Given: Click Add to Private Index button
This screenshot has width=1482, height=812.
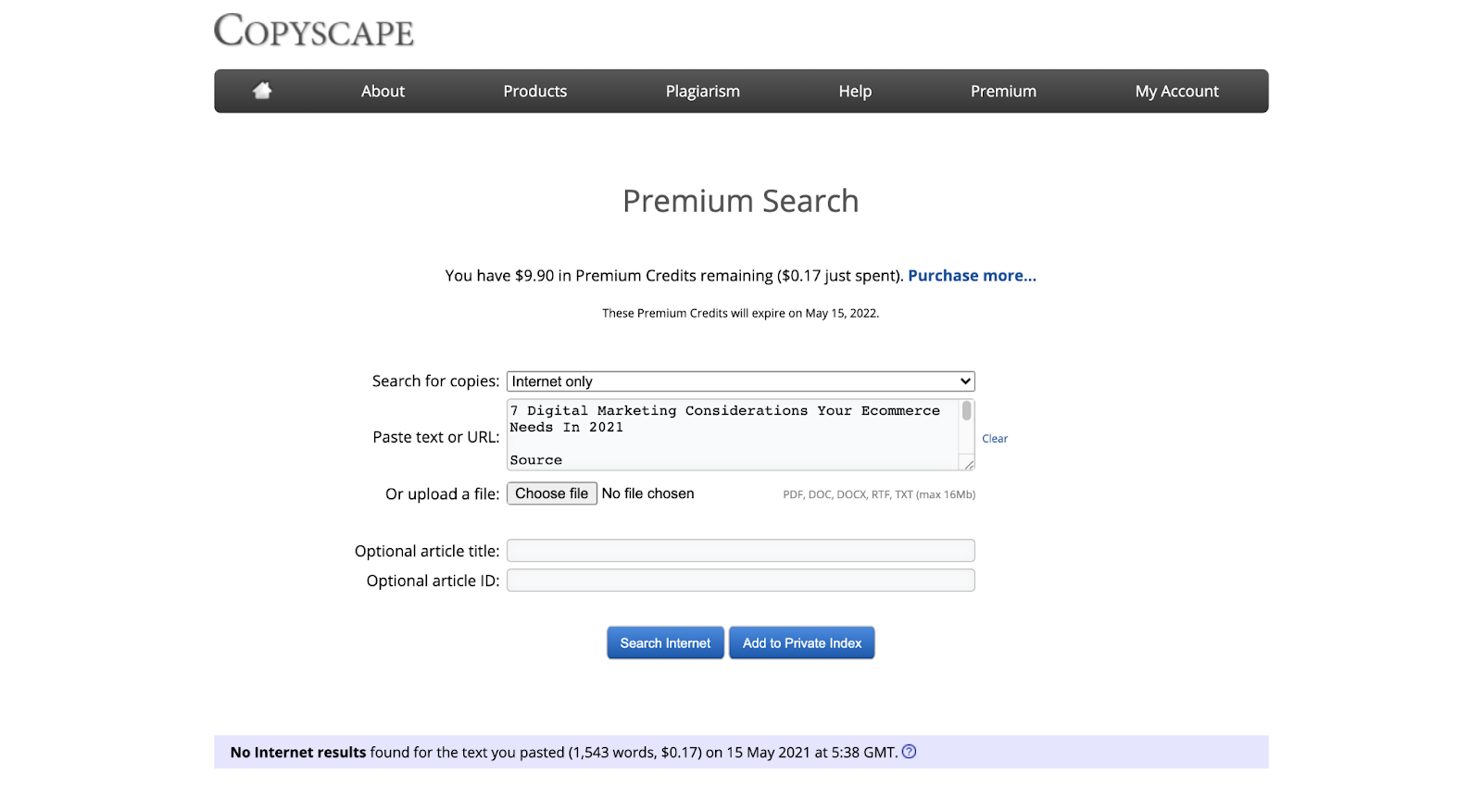Looking at the screenshot, I should point(802,643).
